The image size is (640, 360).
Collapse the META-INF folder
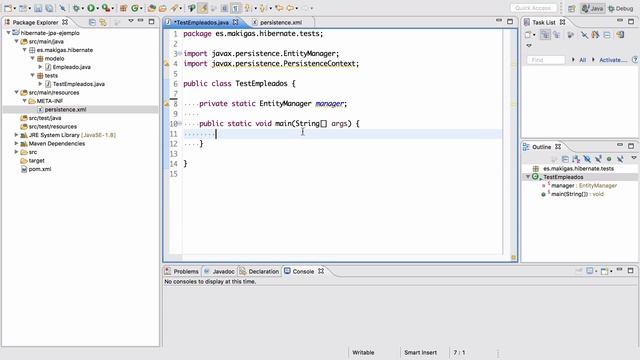click(24, 101)
